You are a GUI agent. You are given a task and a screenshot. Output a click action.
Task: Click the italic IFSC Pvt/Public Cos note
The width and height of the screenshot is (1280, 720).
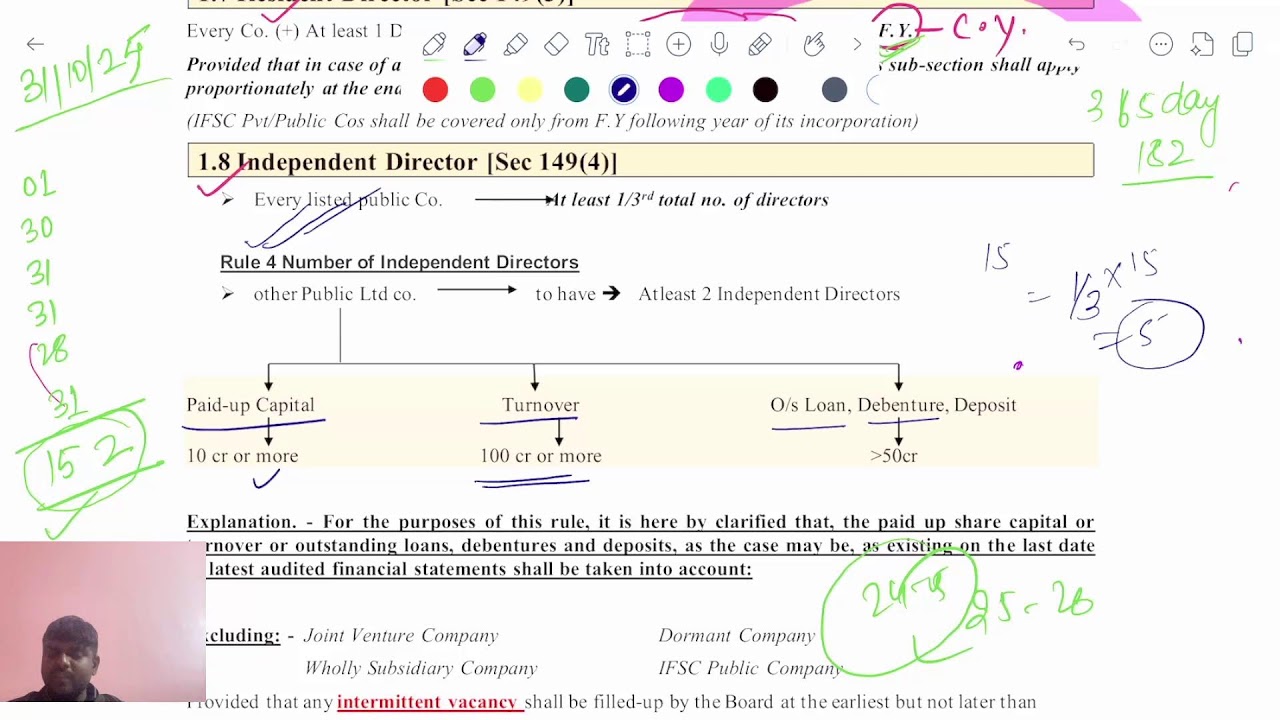tap(552, 121)
